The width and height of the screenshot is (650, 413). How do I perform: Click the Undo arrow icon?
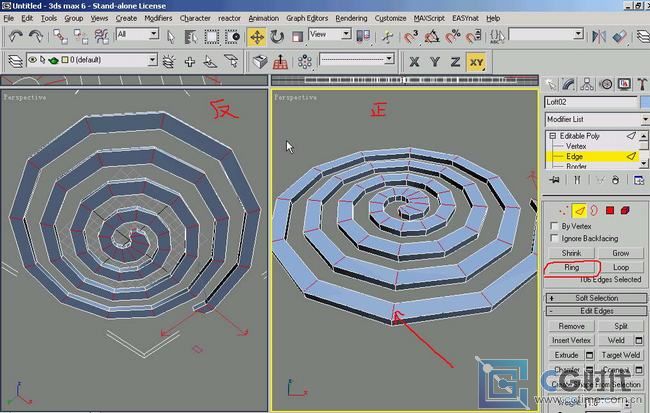tap(16, 36)
